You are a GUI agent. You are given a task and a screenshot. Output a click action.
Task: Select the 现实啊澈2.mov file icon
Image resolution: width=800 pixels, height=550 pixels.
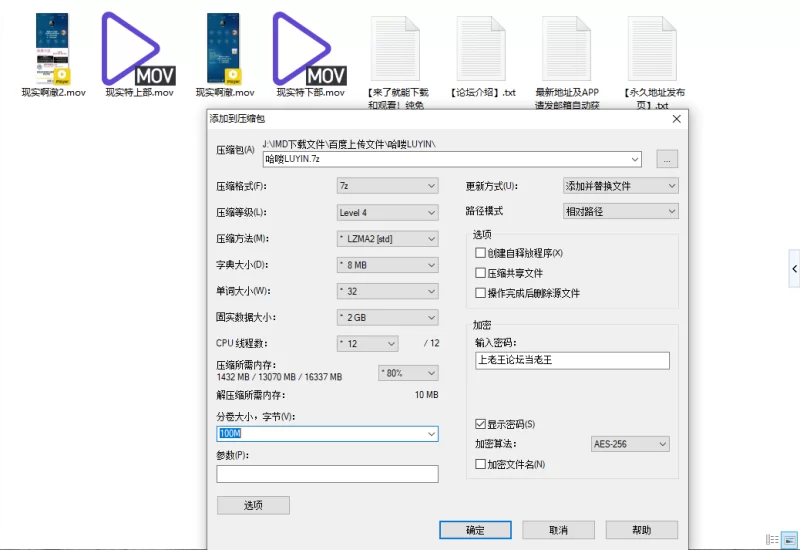click(x=54, y=47)
